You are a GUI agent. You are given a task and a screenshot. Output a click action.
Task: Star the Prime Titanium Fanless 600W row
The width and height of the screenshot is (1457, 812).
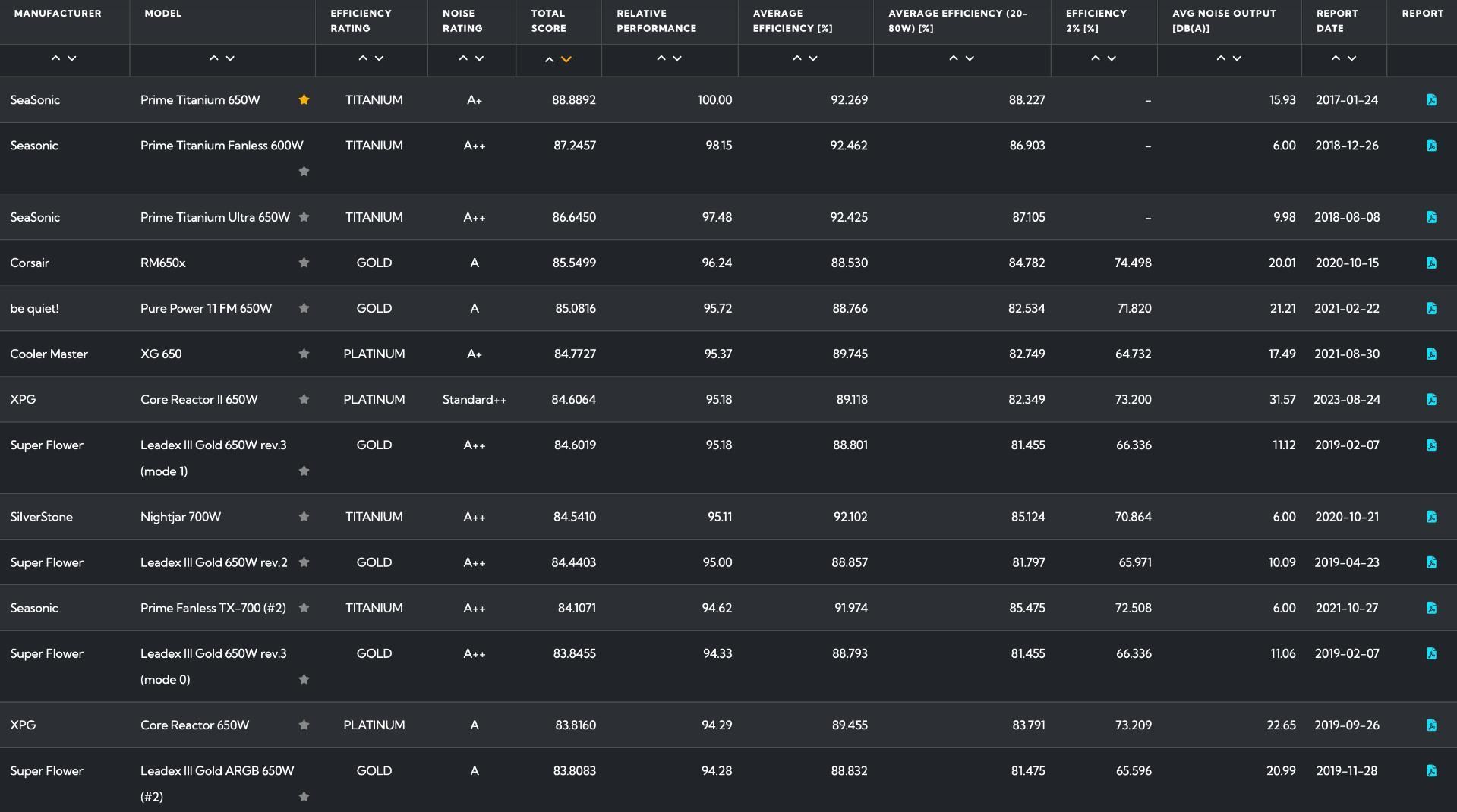304,172
